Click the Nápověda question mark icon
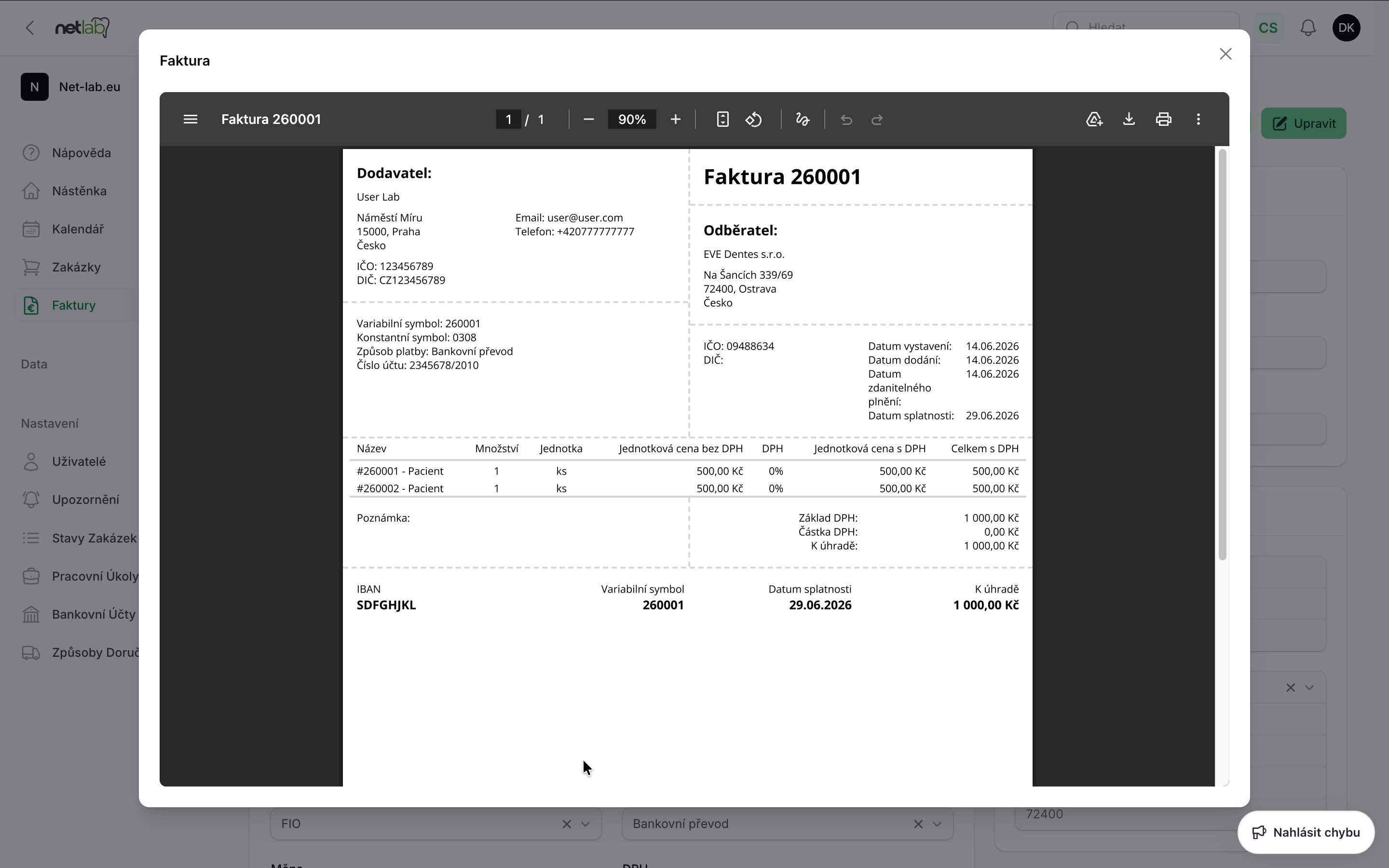 31,153
